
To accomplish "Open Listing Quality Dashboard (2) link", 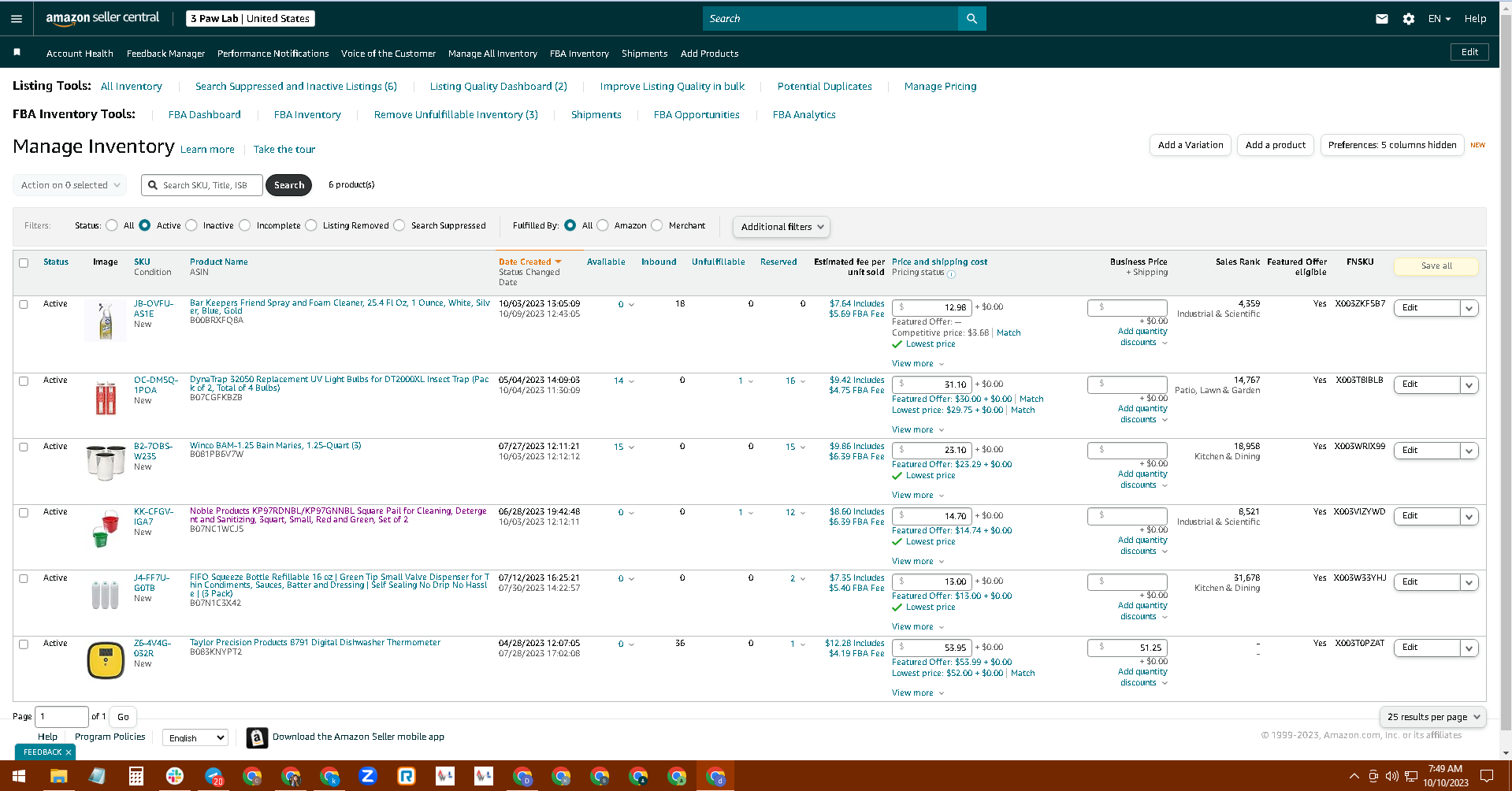I will coord(499,87).
